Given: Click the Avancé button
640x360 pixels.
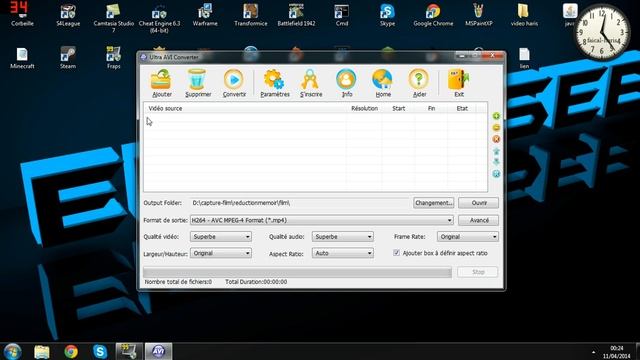Looking at the screenshot, I should pyautogui.click(x=478, y=220).
